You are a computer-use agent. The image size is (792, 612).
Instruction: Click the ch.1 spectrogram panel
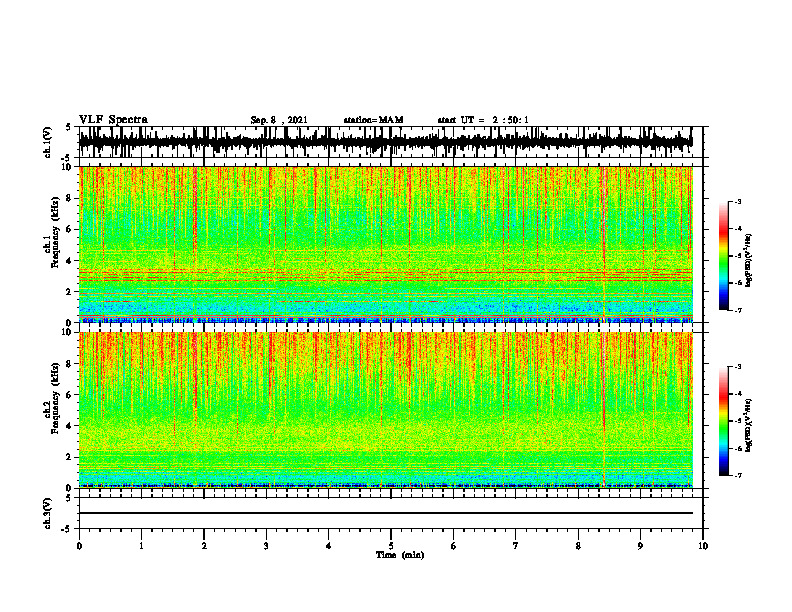coord(385,244)
